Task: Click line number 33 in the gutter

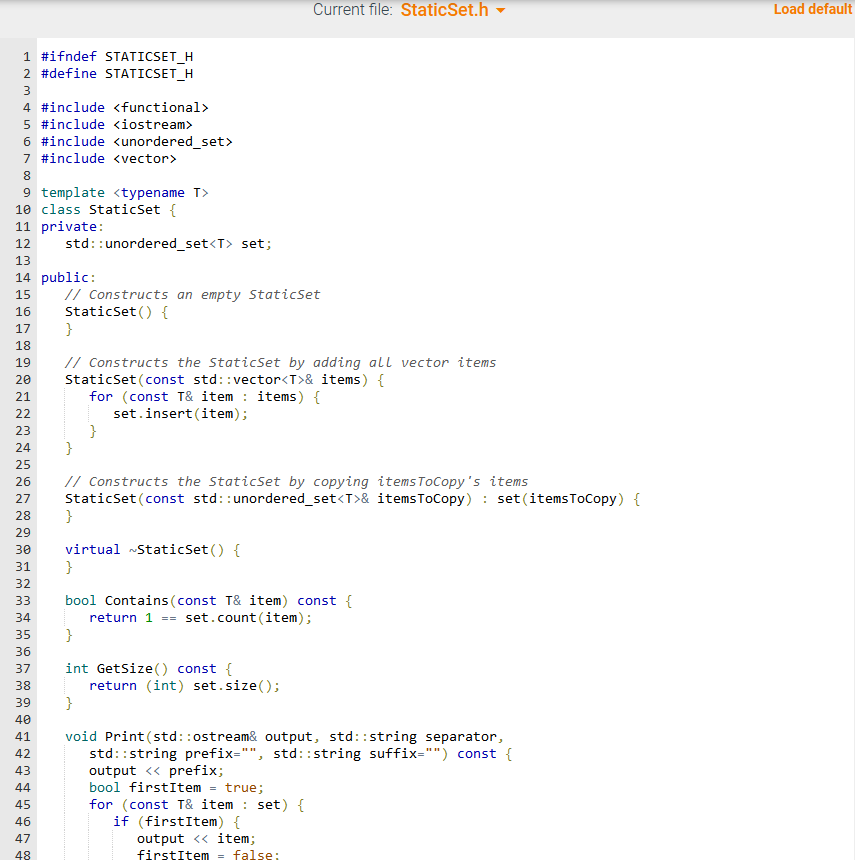Action: 23,600
